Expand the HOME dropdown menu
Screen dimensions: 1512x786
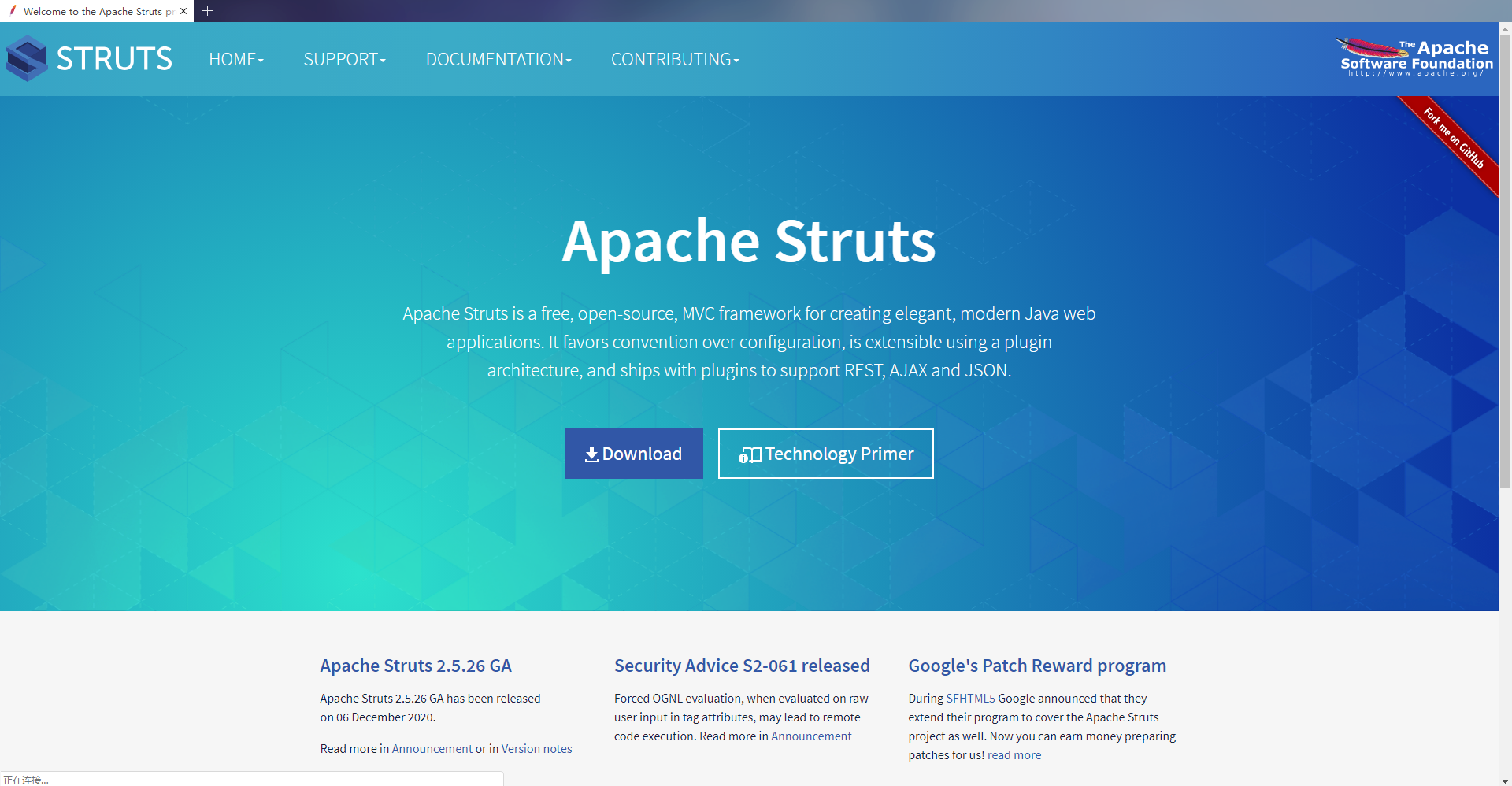pos(236,59)
